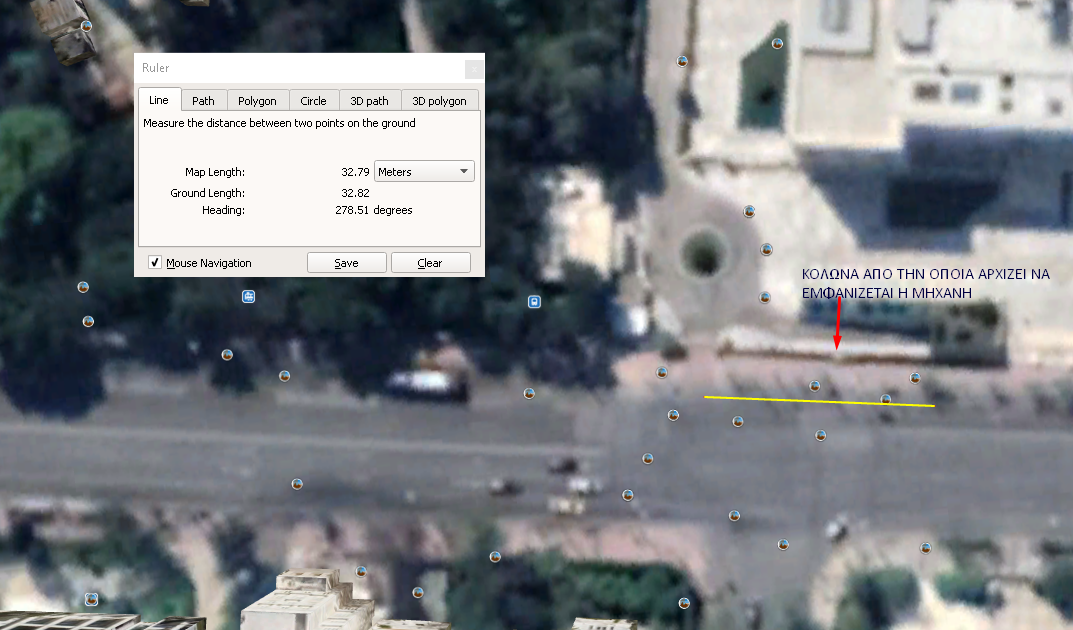Close the Ruler dialog
1073x630 pixels.
(x=474, y=68)
